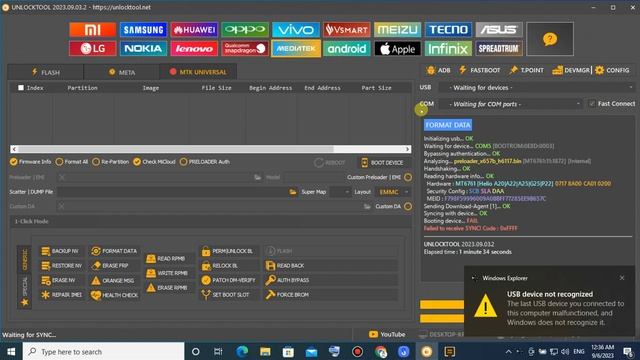Open the FASTBOOT panel
Viewport: 640px width, 360px height.
tap(479, 70)
